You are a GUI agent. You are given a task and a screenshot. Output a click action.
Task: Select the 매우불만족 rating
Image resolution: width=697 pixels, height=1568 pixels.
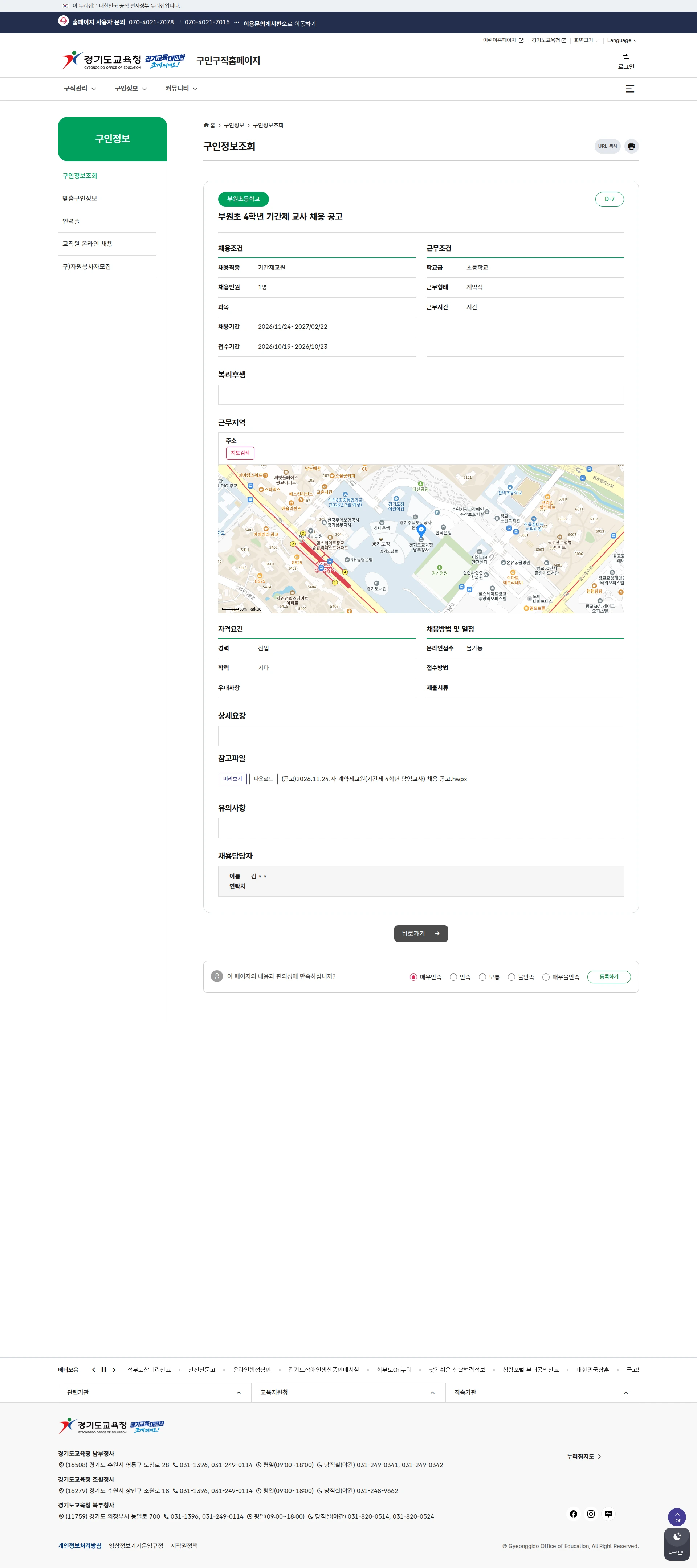(x=546, y=977)
